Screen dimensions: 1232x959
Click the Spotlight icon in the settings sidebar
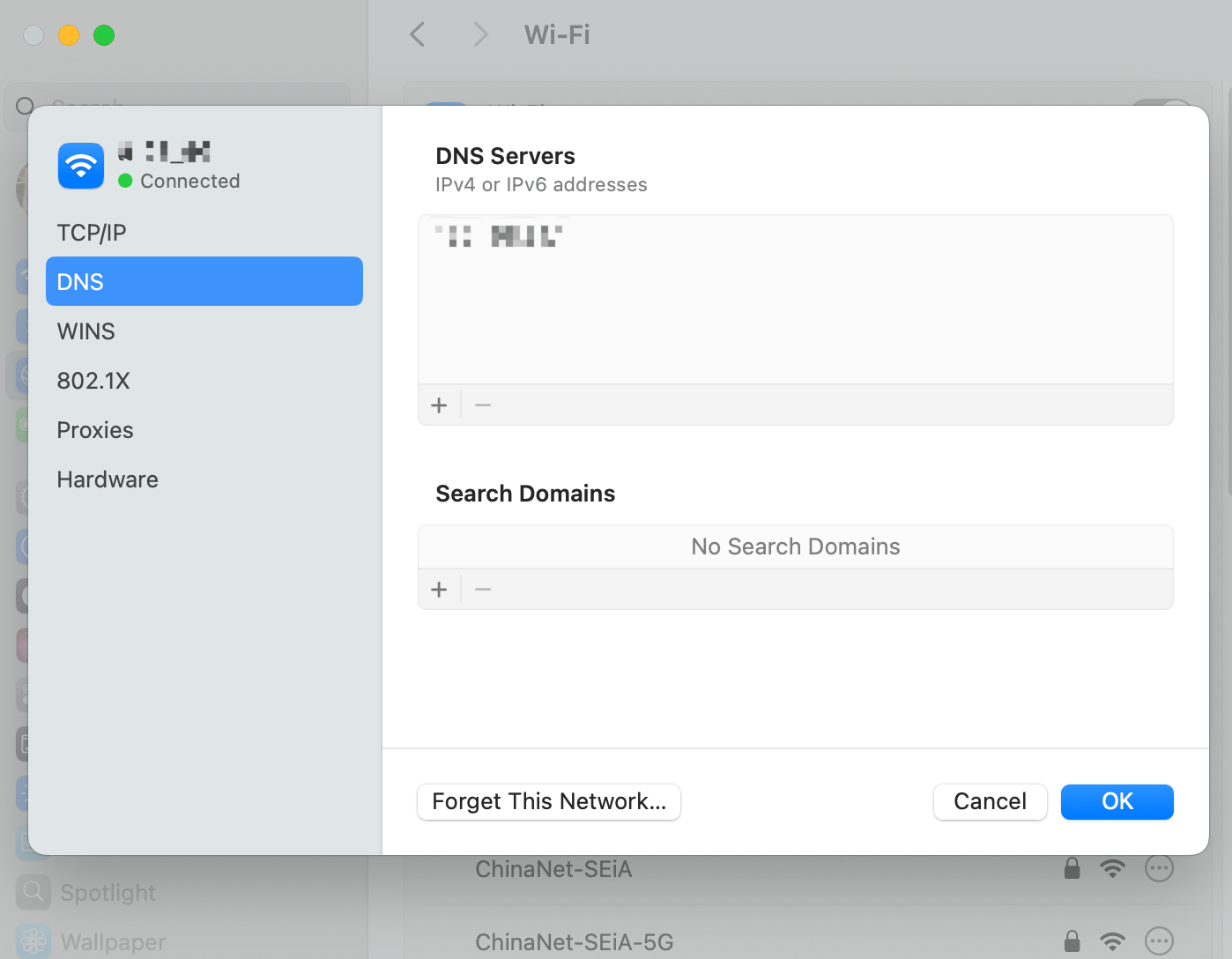tap(33, 892)
